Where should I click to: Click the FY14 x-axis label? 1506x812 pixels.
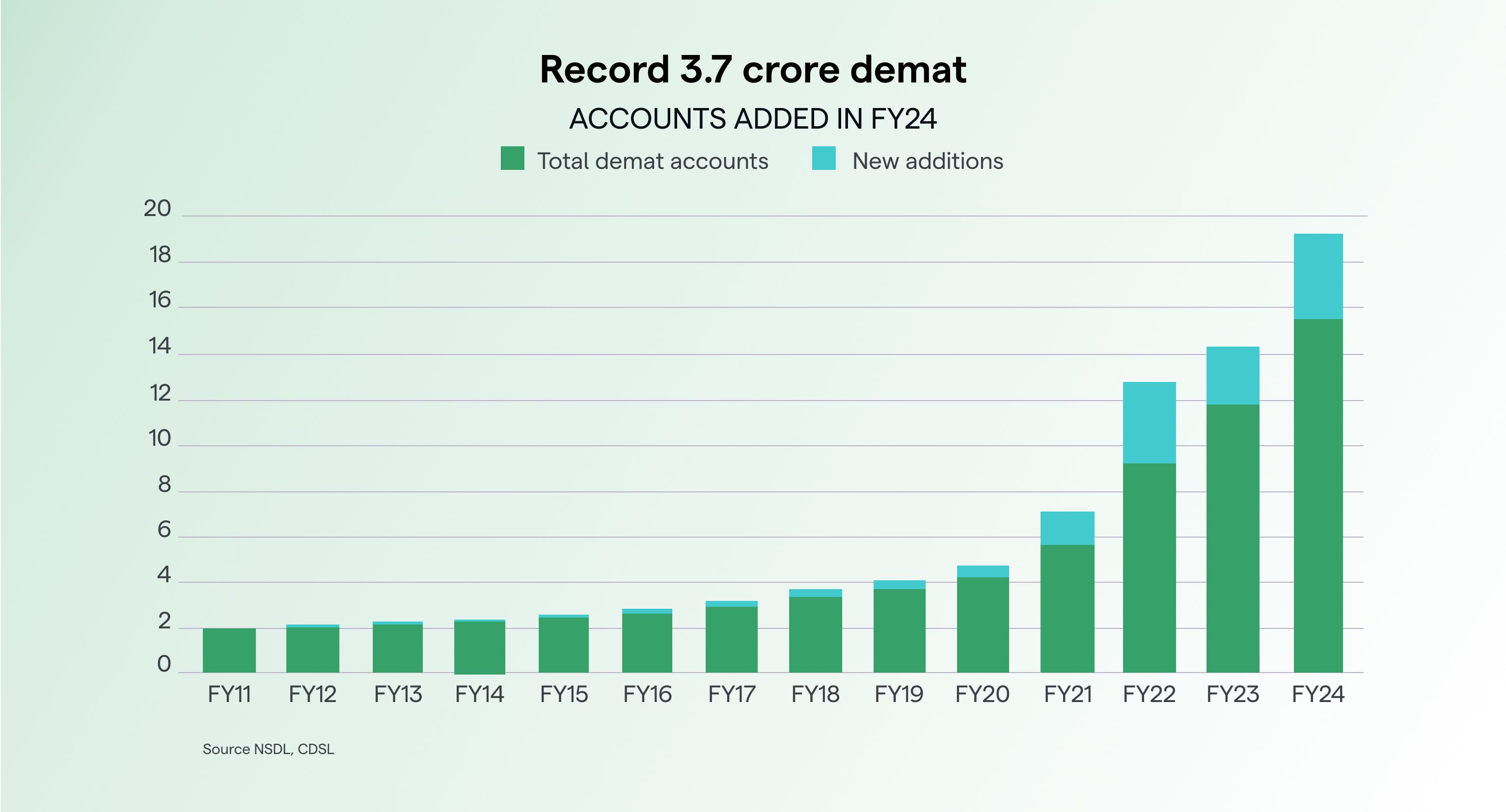pos(479,695)
